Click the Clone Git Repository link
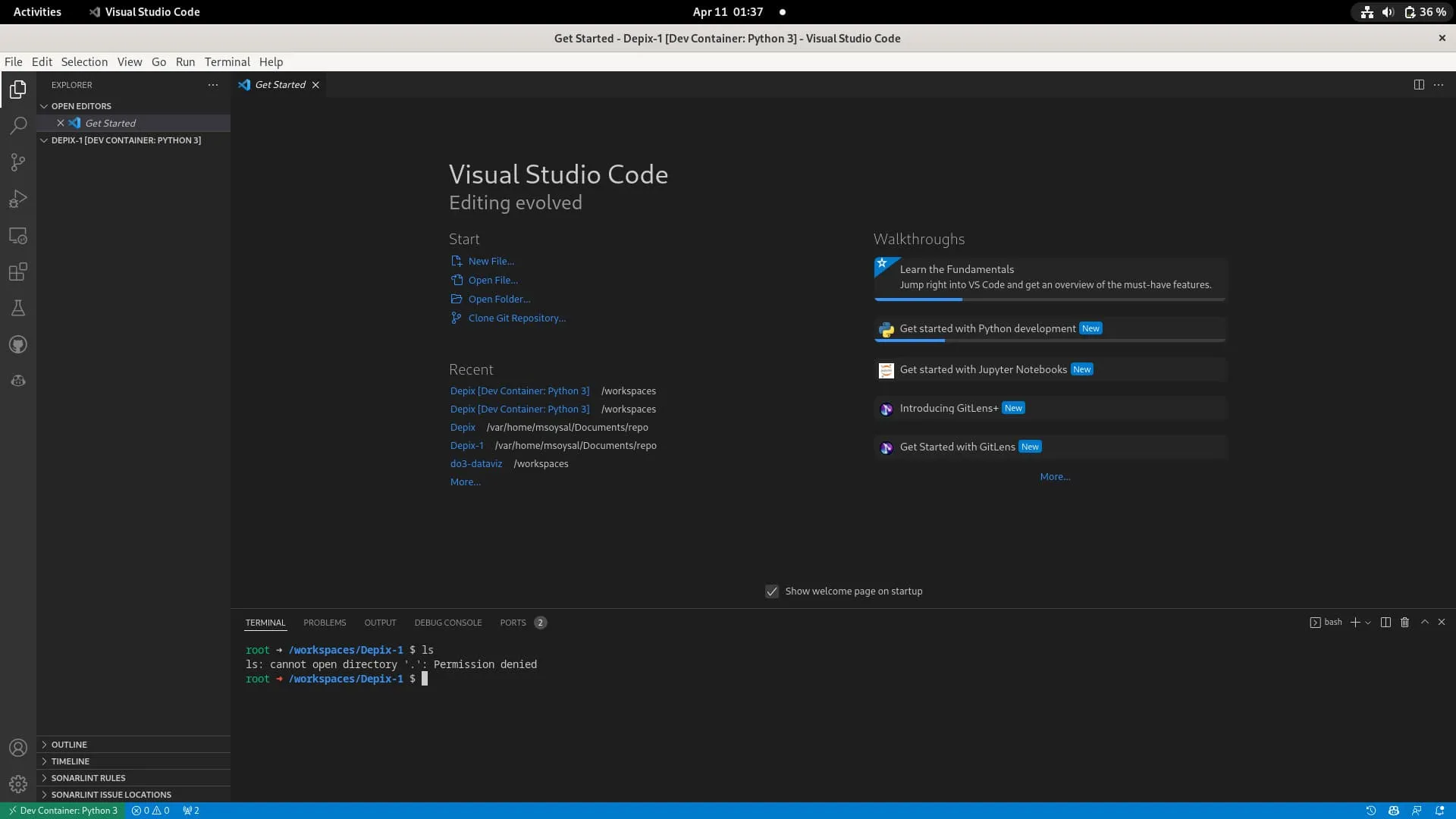This screenshot has height=819, width=1456. tap(516, 318)
